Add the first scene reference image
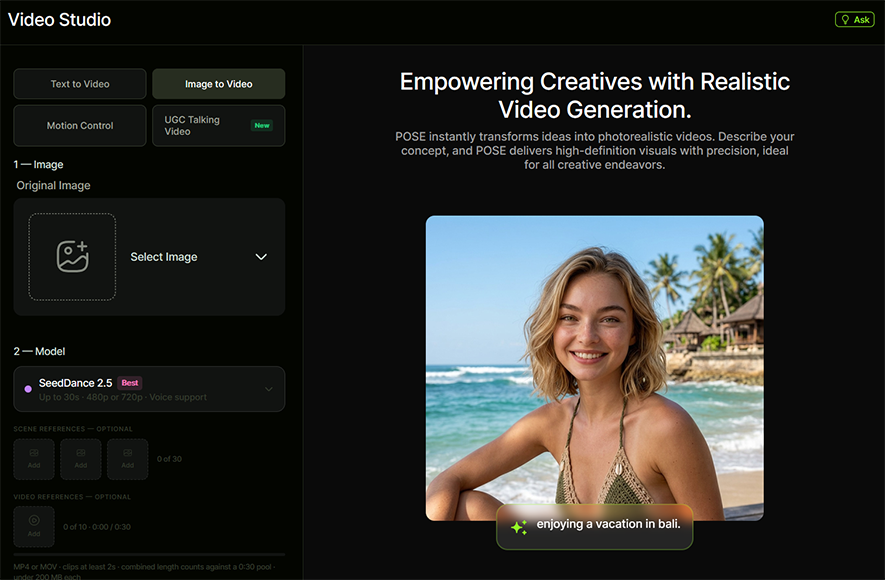The width and height of the screenshot is (885, 580). click(x=34, y=459)
